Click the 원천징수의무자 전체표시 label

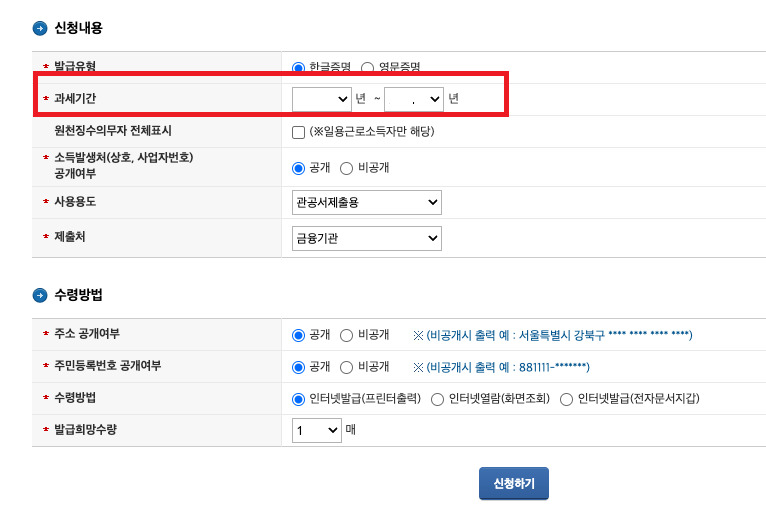[113, 130]
